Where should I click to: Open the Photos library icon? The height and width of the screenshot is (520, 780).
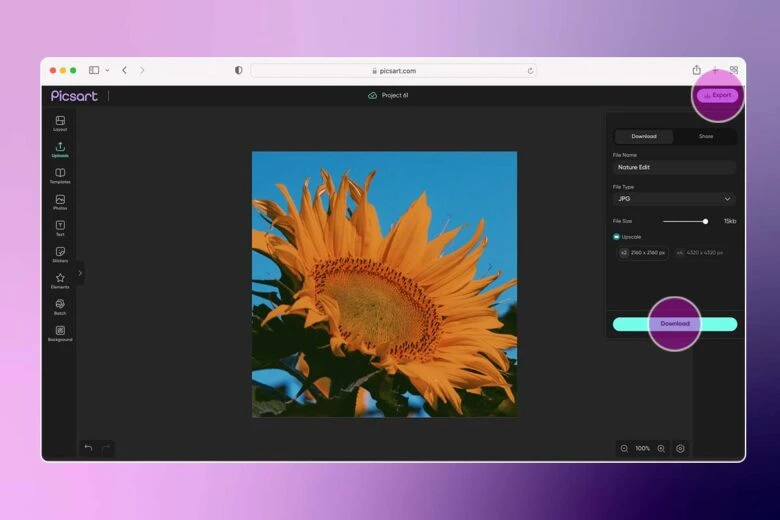pos(60,201)
